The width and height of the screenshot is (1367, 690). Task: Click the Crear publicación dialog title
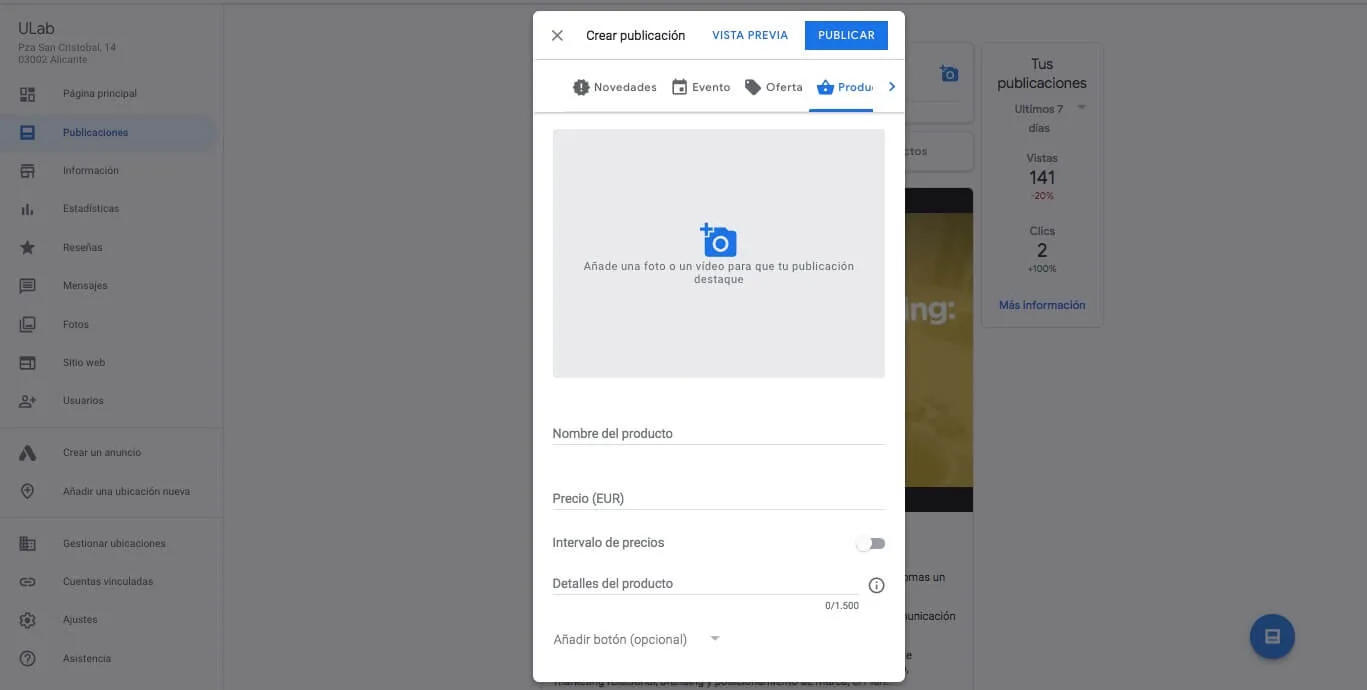(x=635, y=35)
